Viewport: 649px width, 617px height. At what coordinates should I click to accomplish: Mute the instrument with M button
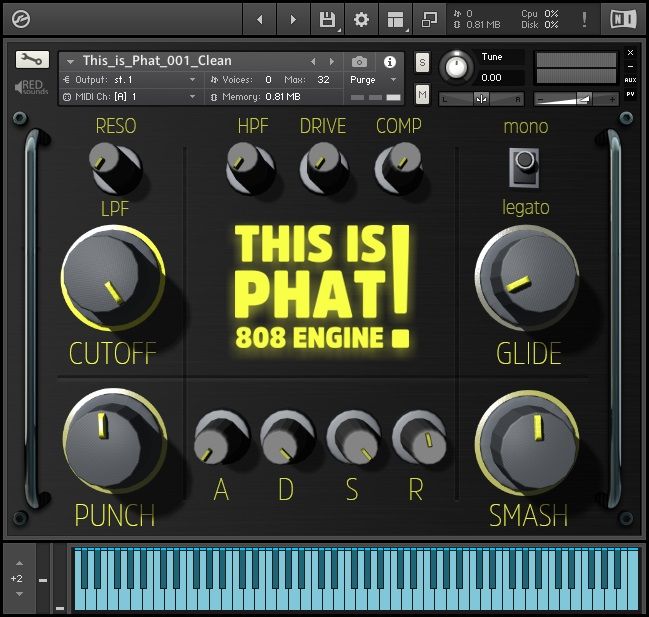click(x=422, y=94)
